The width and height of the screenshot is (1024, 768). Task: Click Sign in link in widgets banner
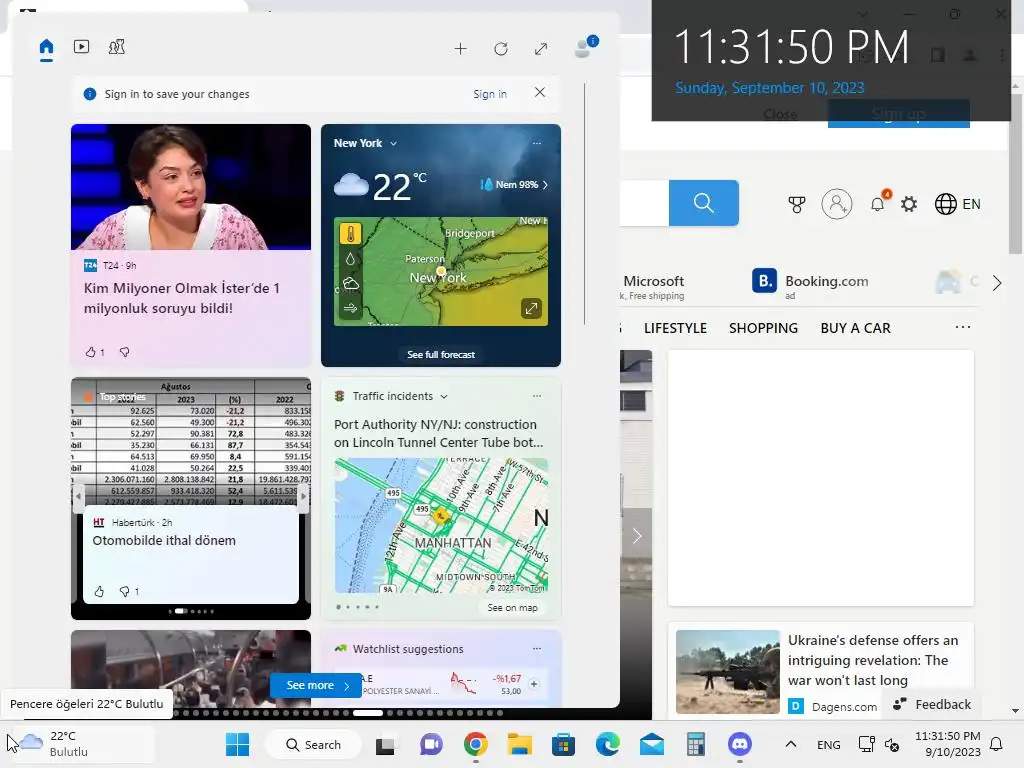point(490,94)
